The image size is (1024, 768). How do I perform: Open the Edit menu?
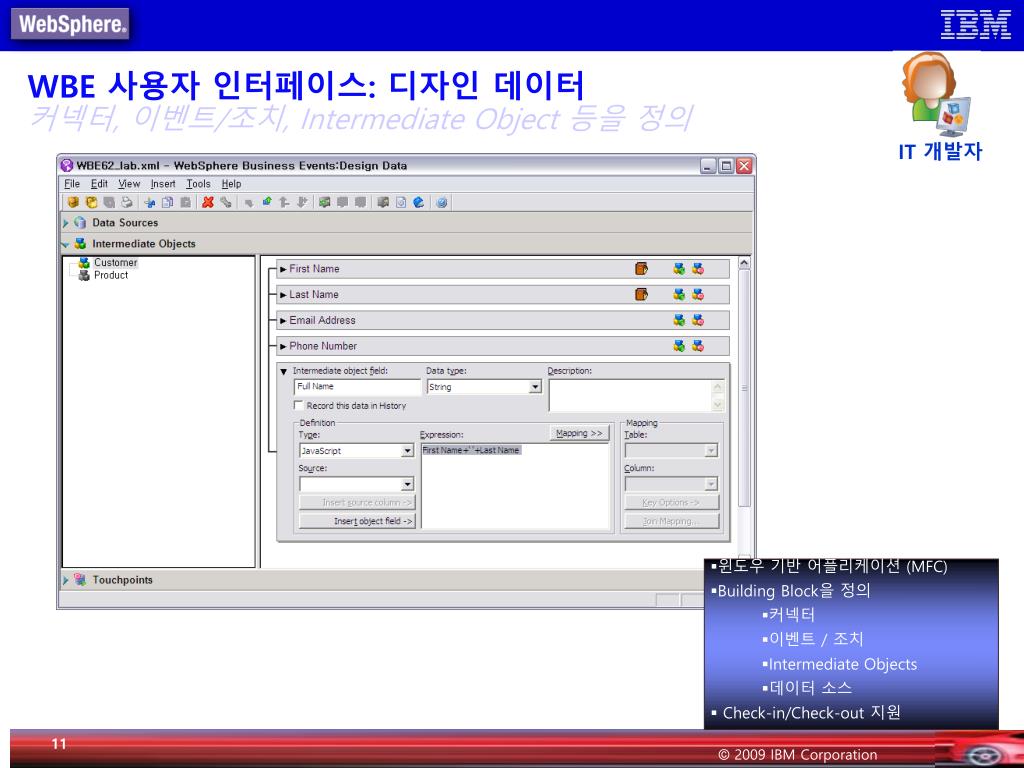[99, 184]
